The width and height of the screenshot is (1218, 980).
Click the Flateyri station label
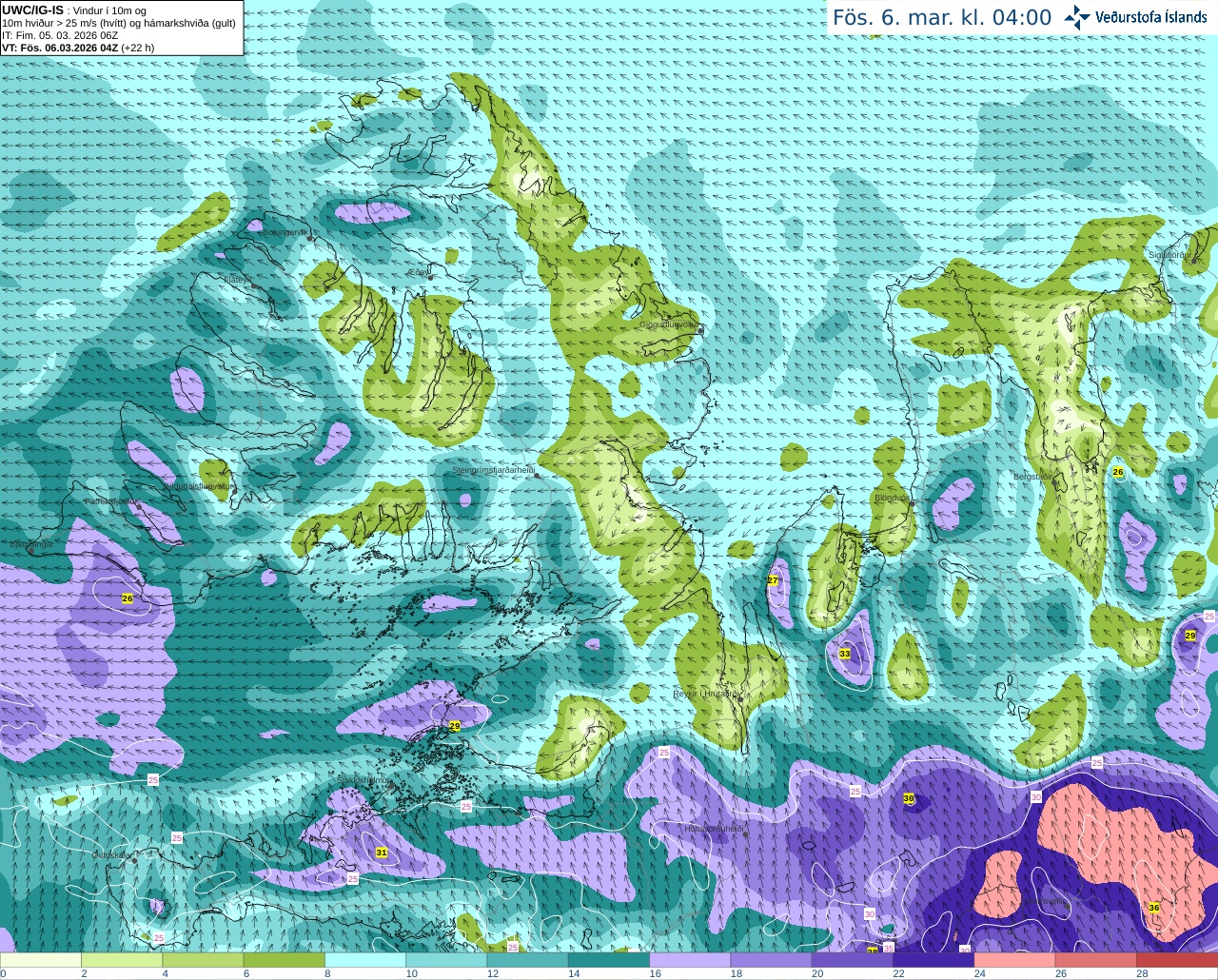pos(238,280)
